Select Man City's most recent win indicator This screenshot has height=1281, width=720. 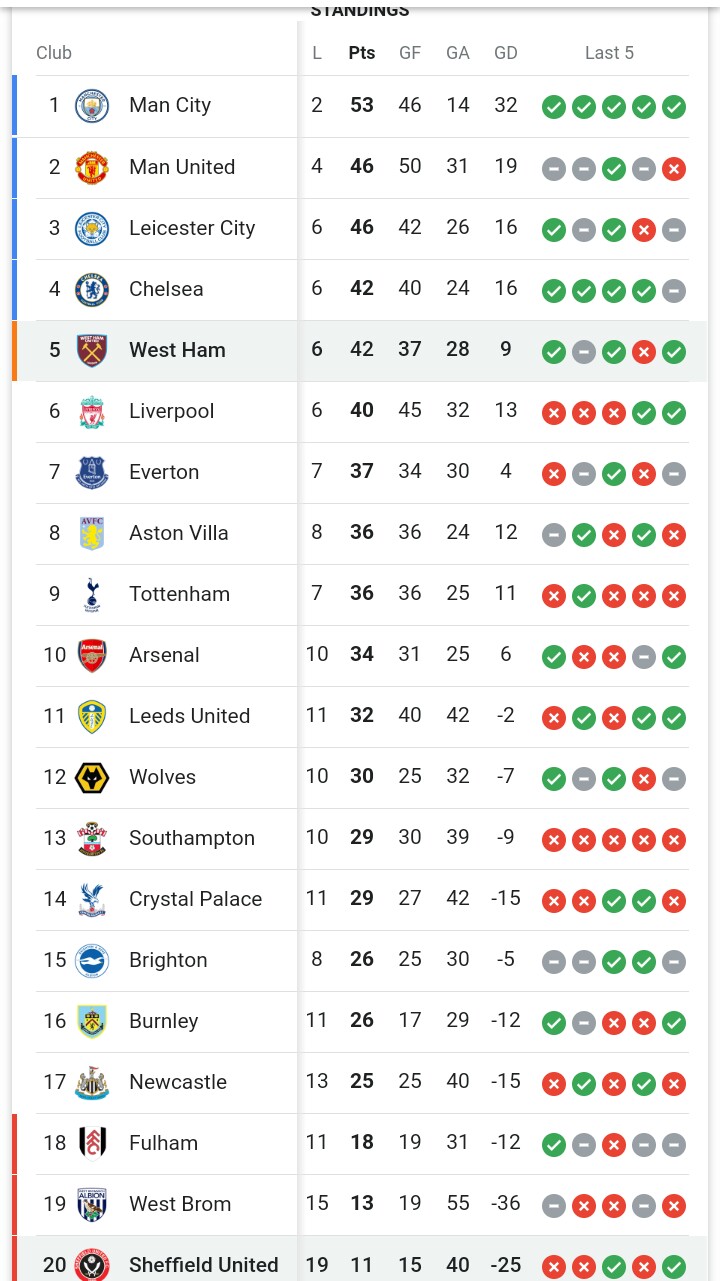(x=674, y=106)
